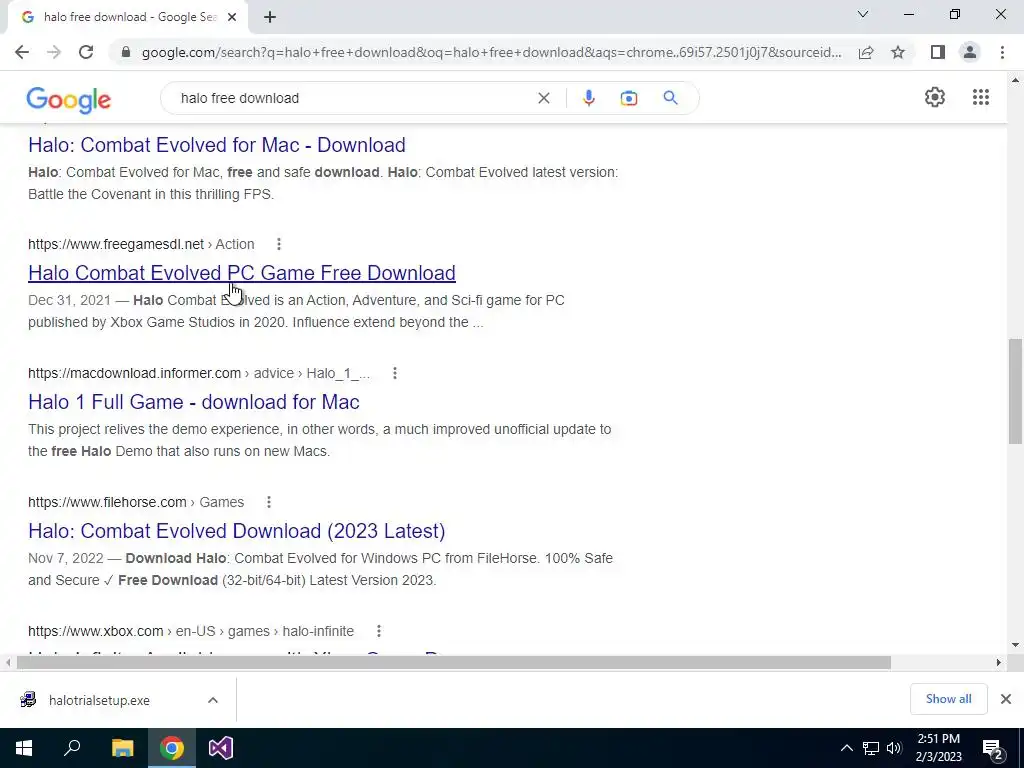Viewport: 1024px width, 768px height.
Task: Open options for macdownload.informer.com result
Action: click(x=394, y=373)
